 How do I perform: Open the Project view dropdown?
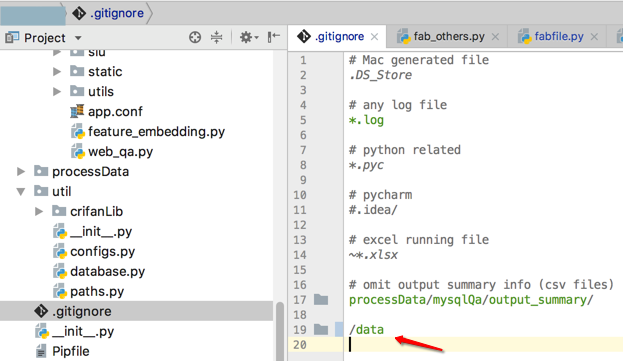(x=78, y=38)
